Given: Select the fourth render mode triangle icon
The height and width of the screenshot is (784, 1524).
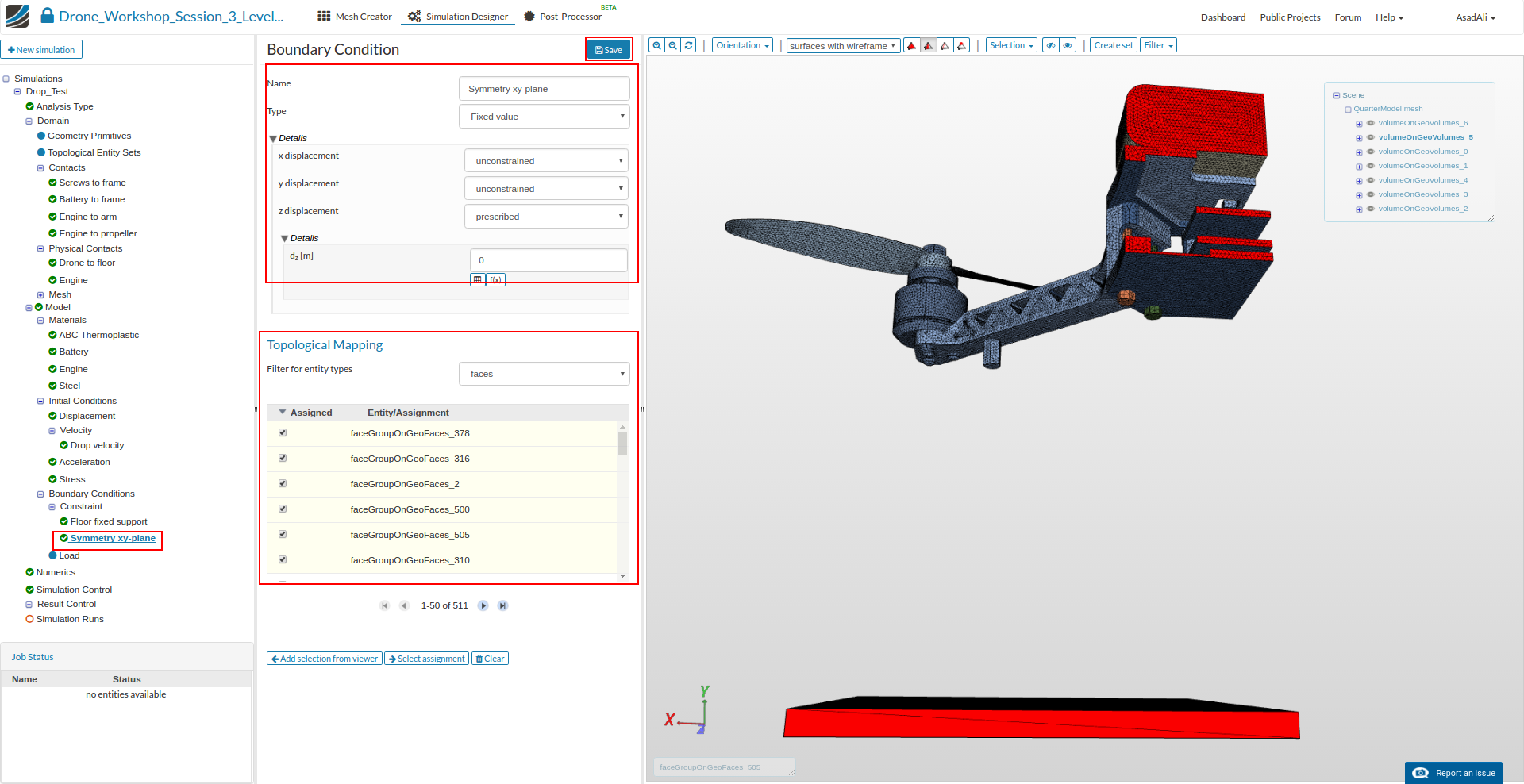Looking at the screenshot, I should click(962, 45).
